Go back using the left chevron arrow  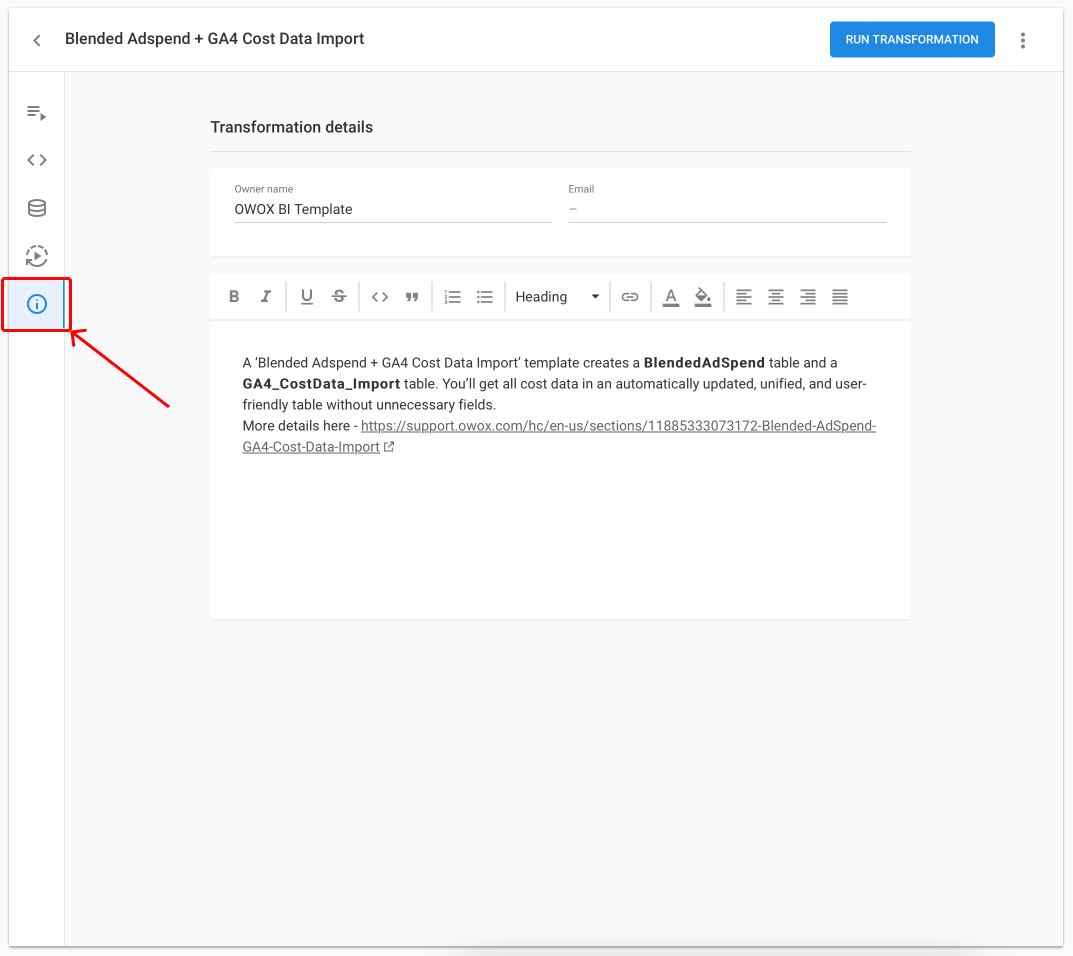37,40
